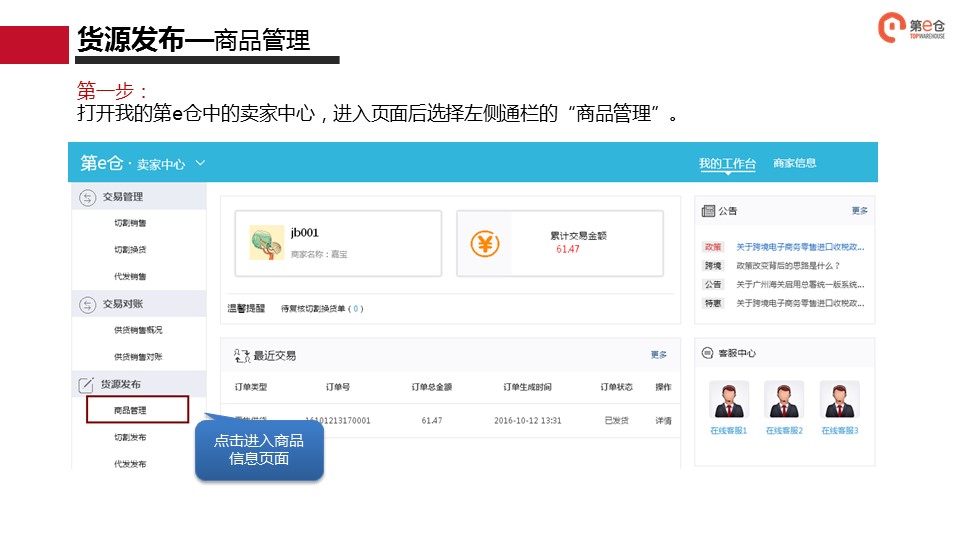Click the jb001 merchant name

pos(304,233)
